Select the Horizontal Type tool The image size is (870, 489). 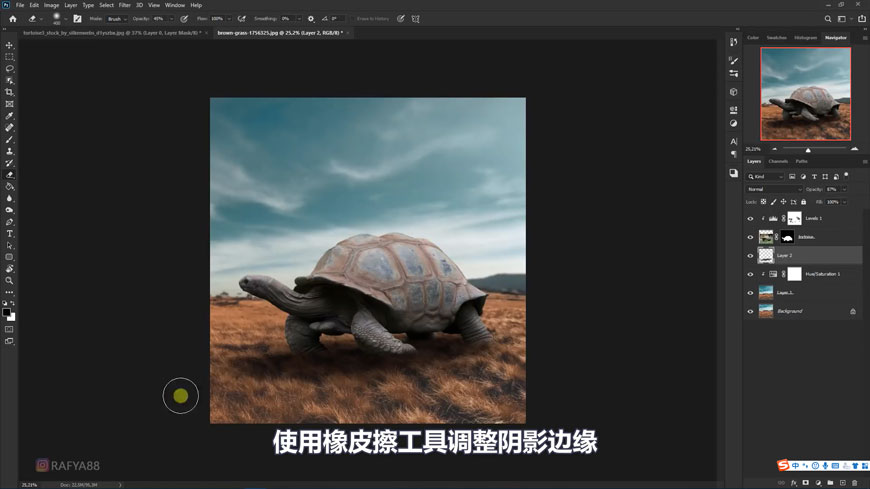[10, 234]
